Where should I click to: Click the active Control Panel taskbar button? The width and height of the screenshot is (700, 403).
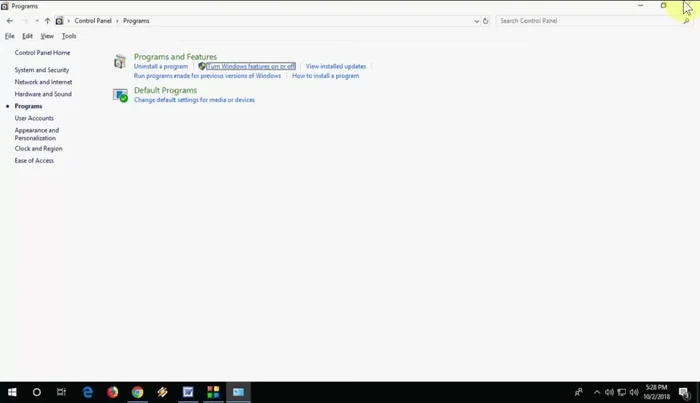click(238, 392)
